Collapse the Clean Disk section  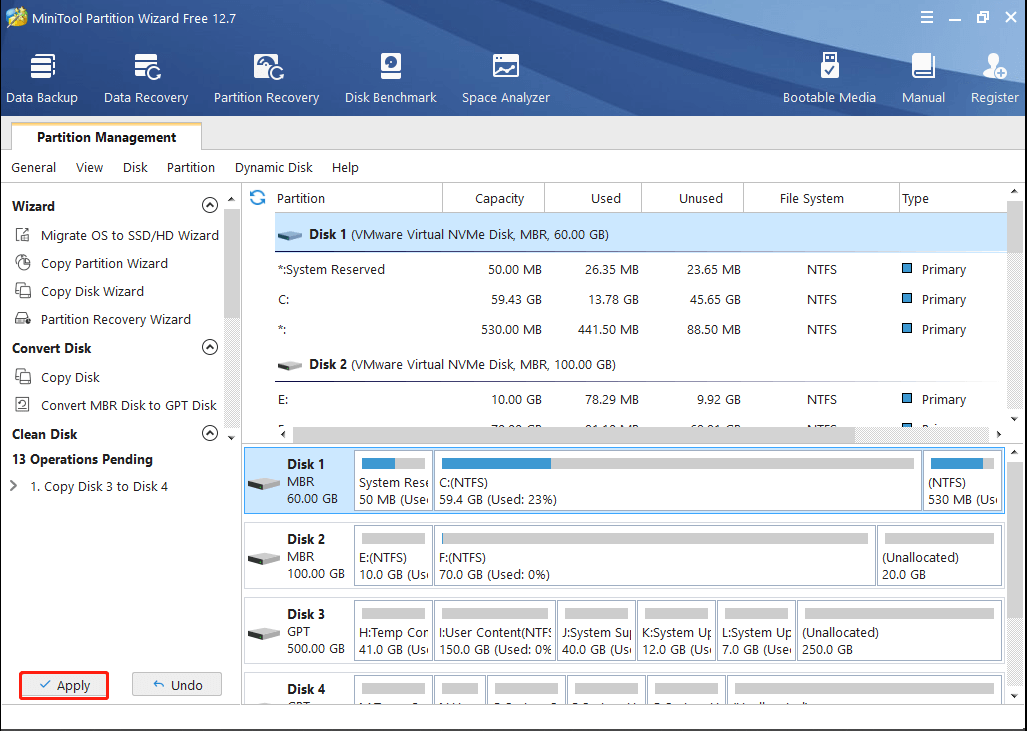210,433
